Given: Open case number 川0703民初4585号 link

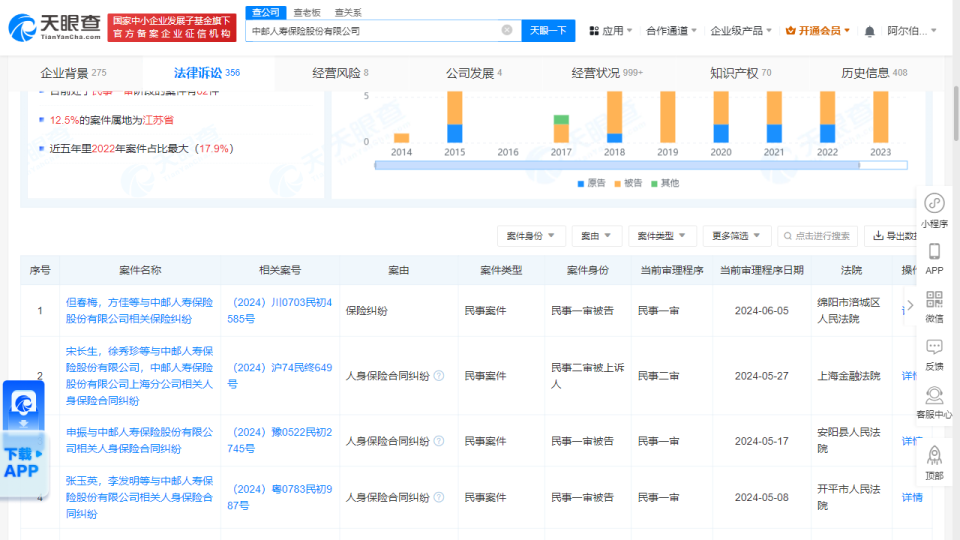Looking at the screenshot, I should [x=280, y=310].
